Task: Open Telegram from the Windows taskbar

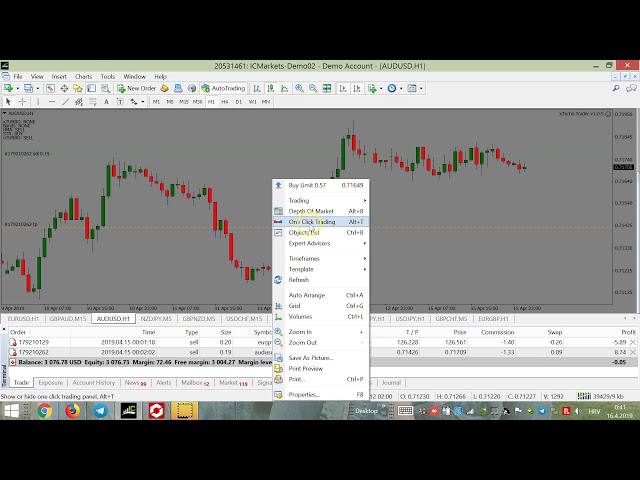Action: click(101, 410)
